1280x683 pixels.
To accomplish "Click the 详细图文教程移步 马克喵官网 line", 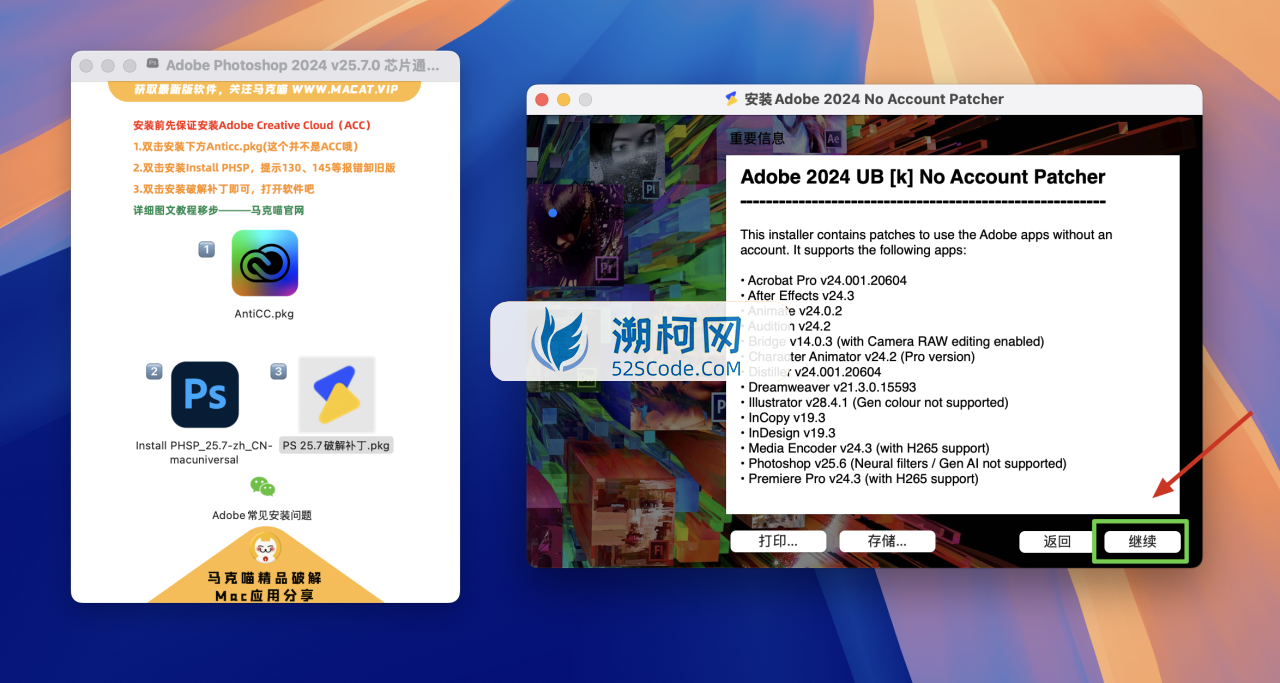I will (218, 210).
